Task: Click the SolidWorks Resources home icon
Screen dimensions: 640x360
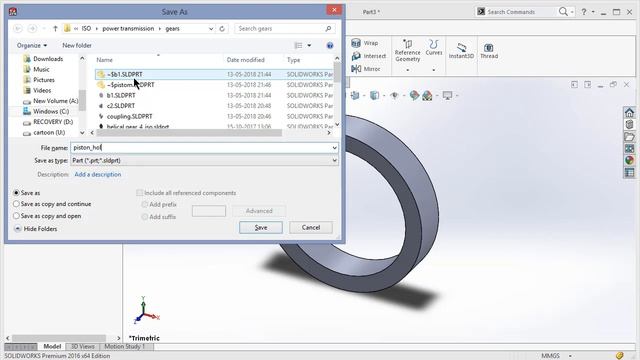Action: (x=629, y=113)
